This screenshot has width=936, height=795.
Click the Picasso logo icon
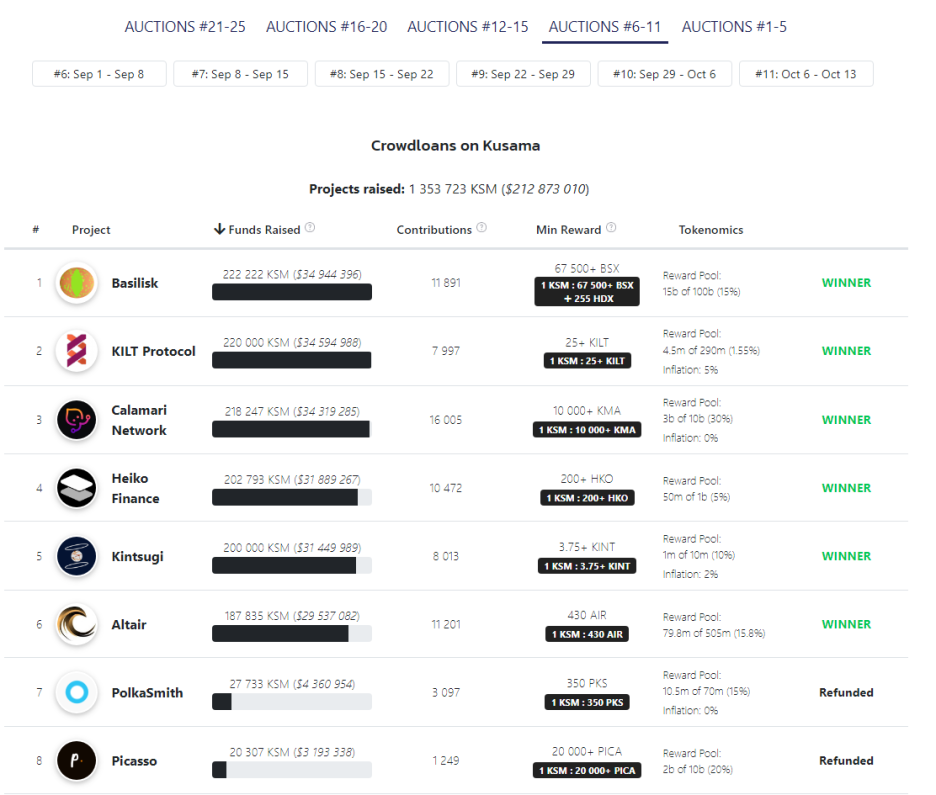(x=76, y=760)
